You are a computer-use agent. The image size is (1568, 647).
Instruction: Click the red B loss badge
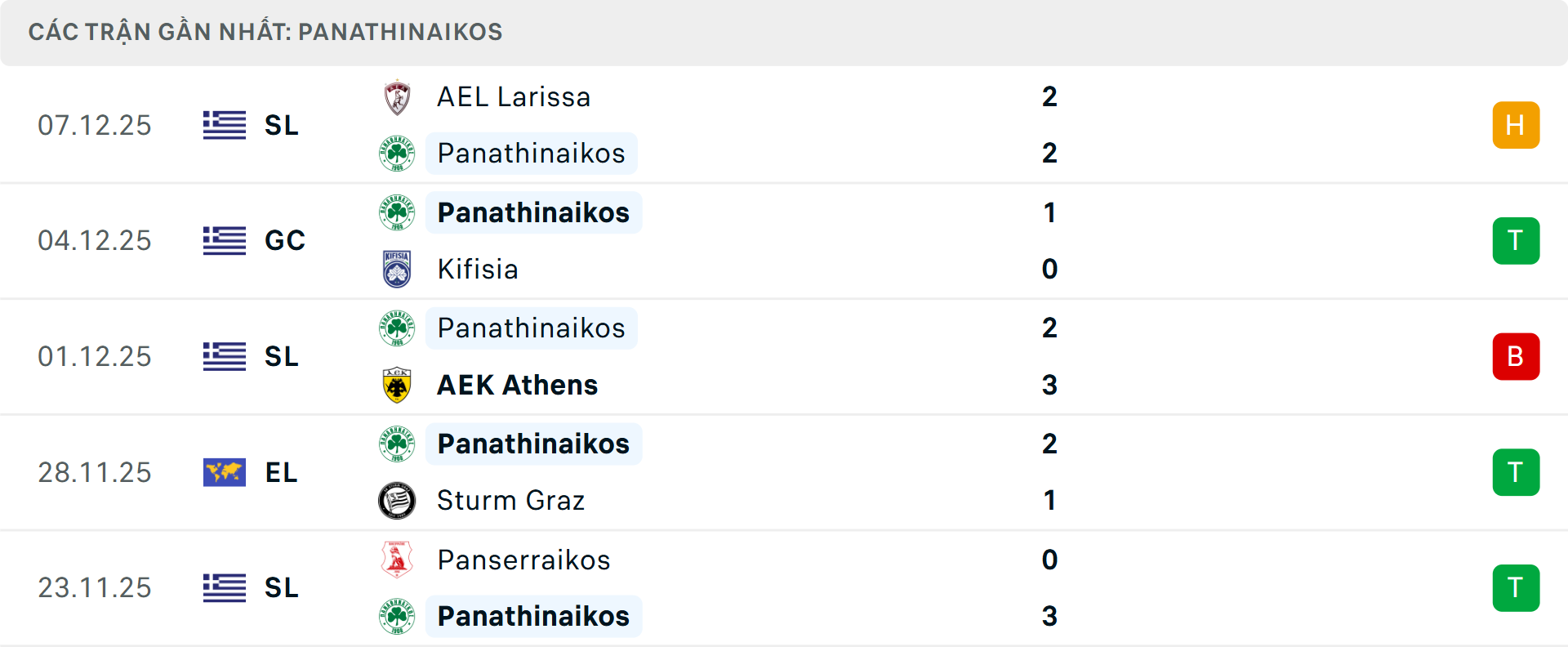[1516, 357]
